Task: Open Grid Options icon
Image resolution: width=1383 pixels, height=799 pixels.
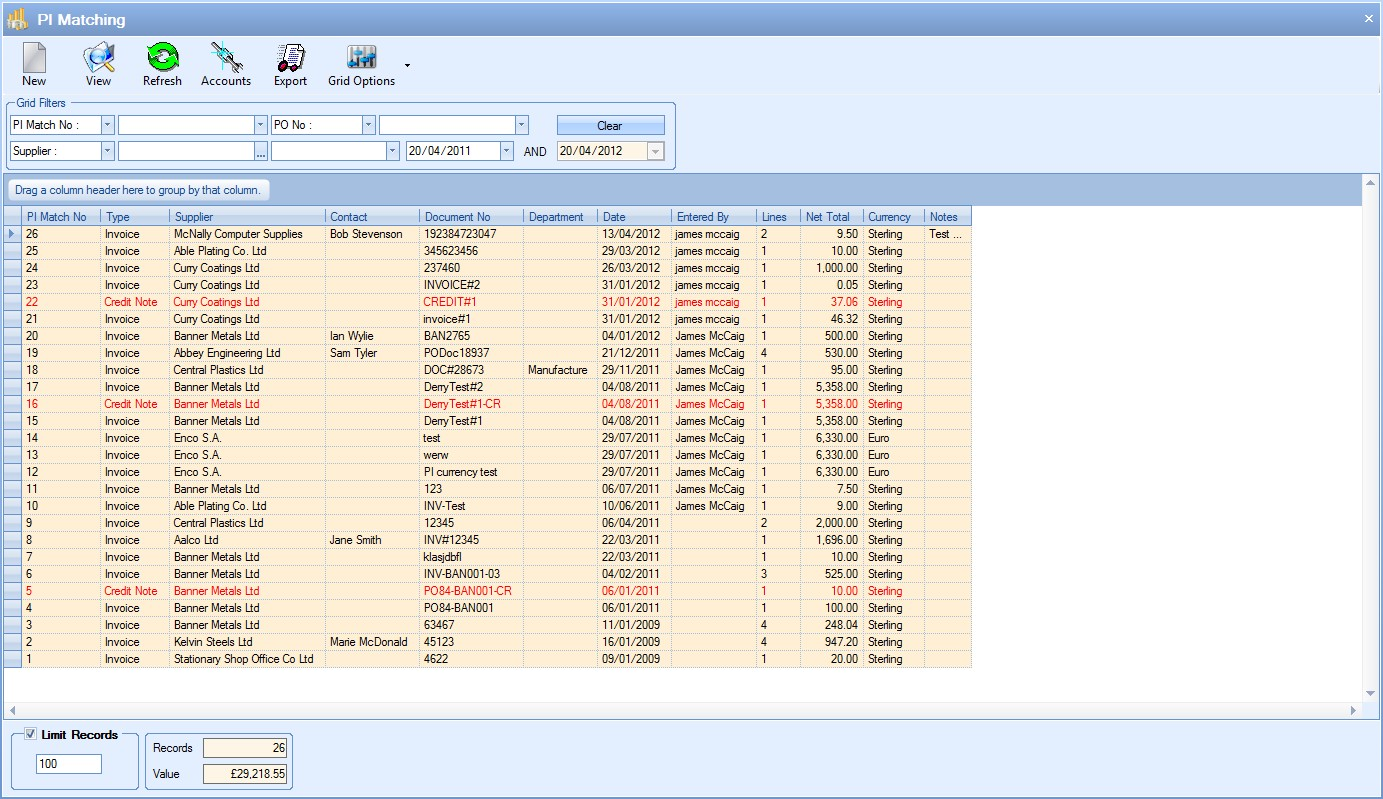Action: 361,59
